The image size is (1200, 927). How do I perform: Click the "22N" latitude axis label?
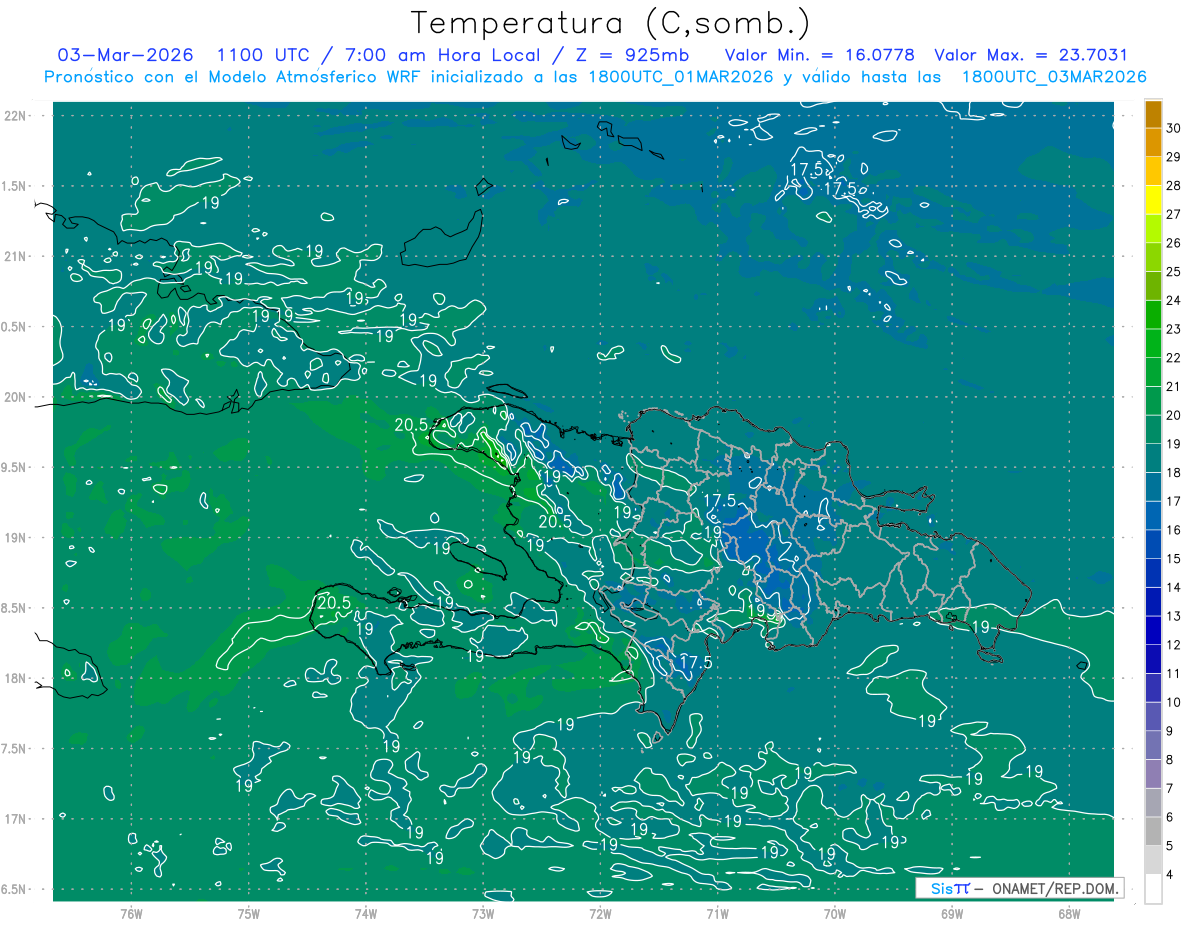coord(16,116)
